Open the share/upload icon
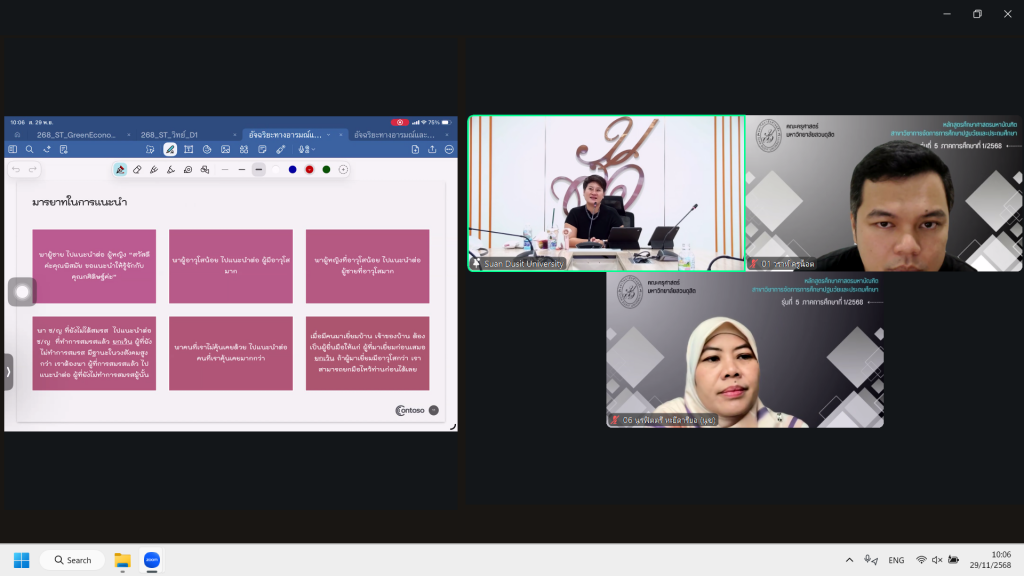Screen dimensions: 1024x576 pyautogui.click(x=432, y=149)
